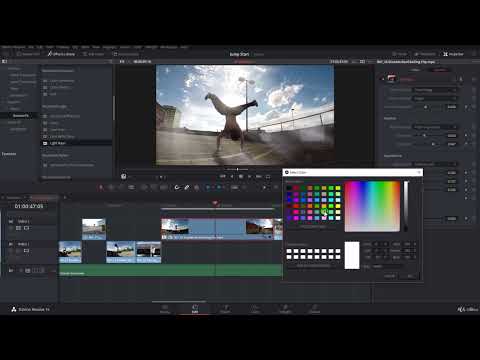Select the short clip on Video 2 track
This screenshot has height=360, width=480.
pyautogui.click(x=94, y=229)
